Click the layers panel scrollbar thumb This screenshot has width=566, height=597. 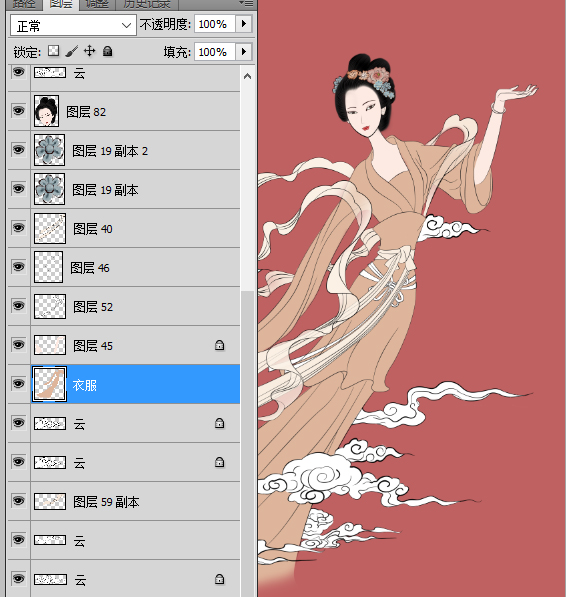tap(248, 444)
